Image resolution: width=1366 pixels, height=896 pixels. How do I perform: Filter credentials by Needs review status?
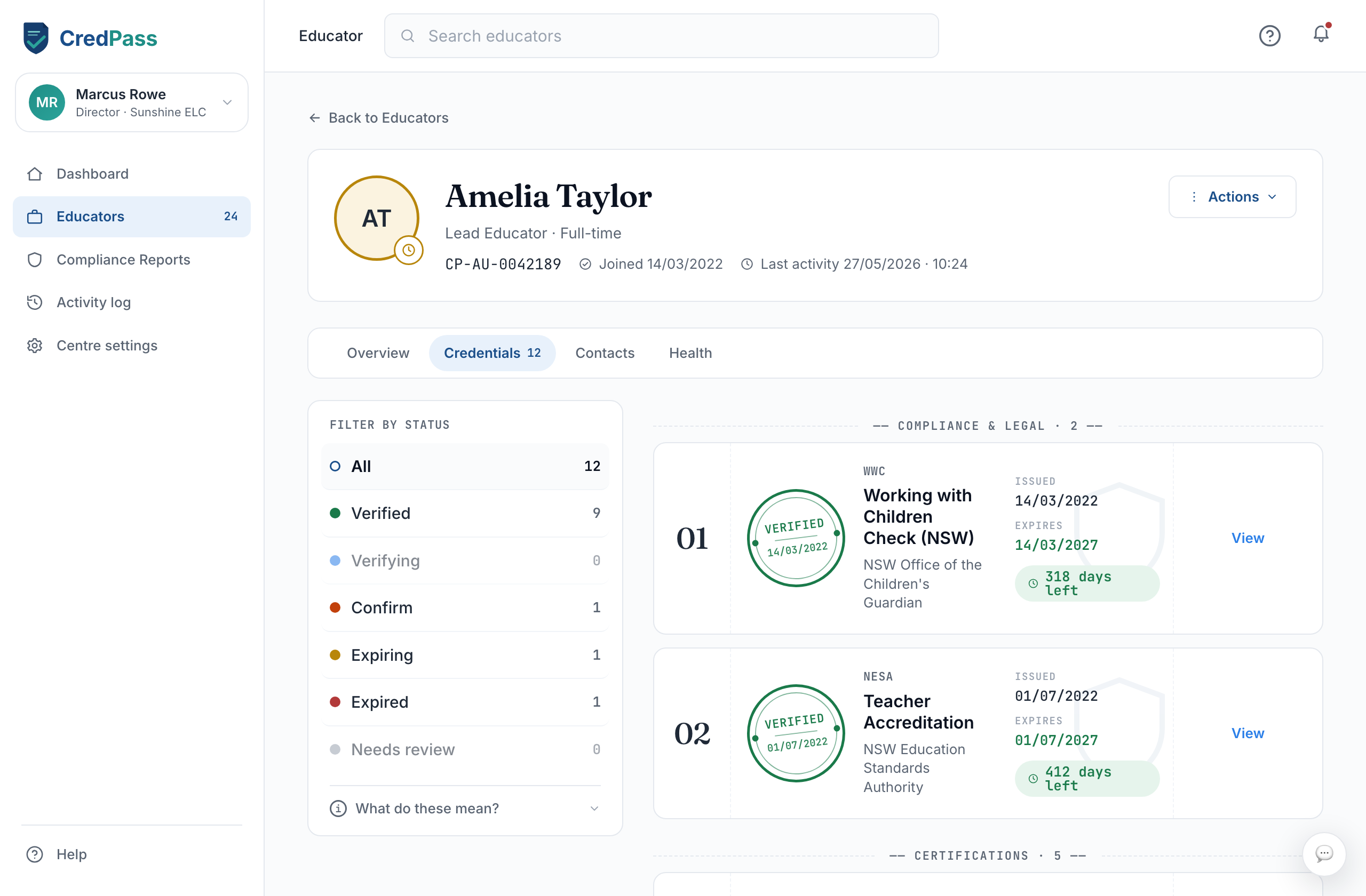[465, 749]
